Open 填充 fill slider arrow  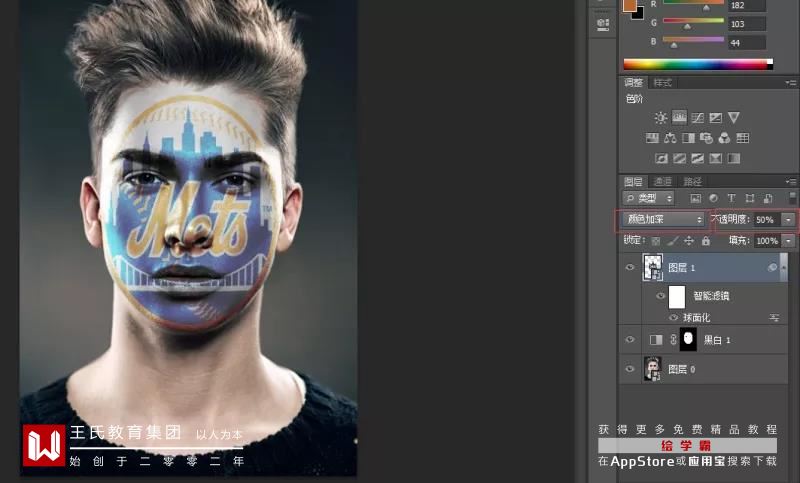(x=789, y=241)
